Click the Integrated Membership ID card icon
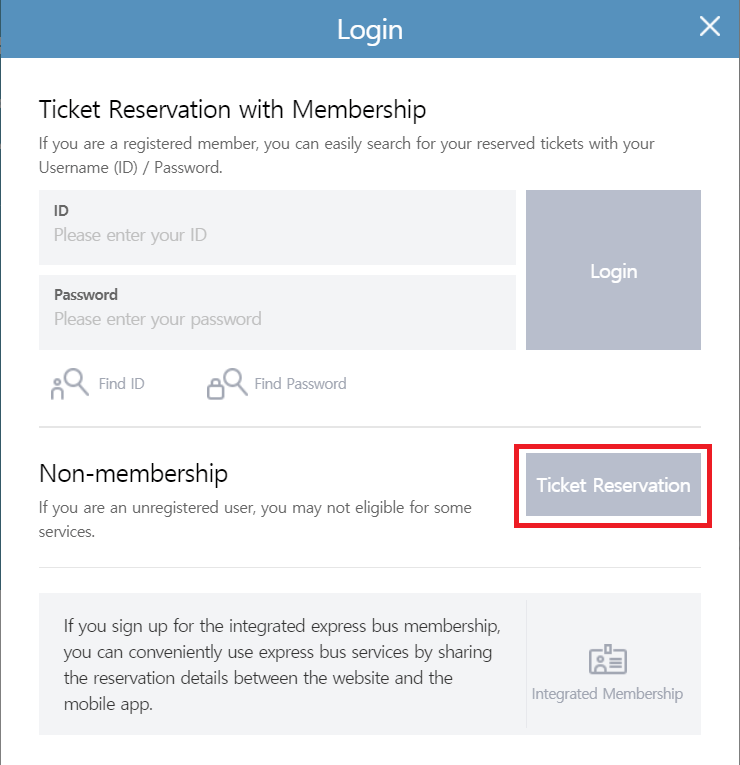 (x=607, y=660)
